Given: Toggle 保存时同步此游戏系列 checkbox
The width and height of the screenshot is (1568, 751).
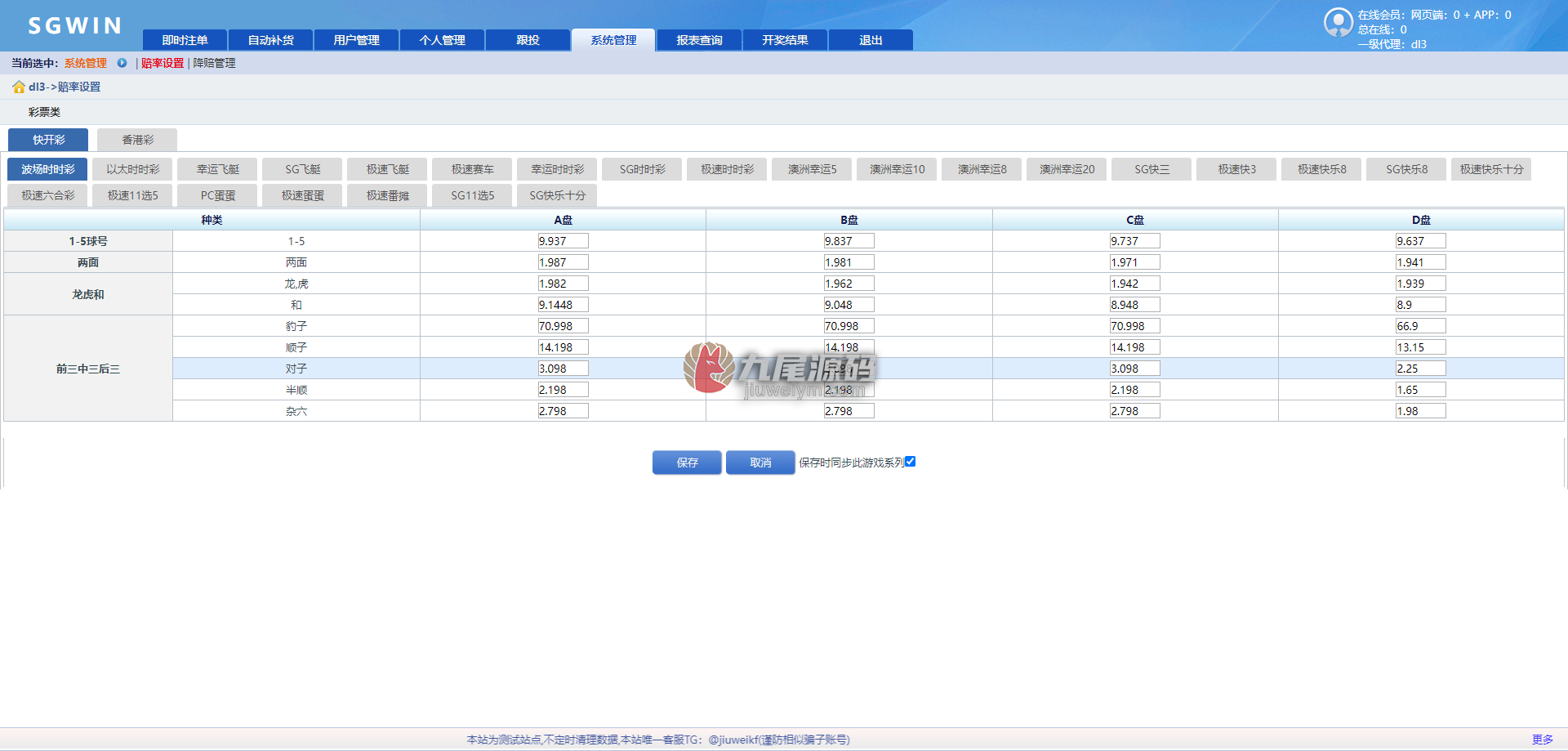Looking at the screenshot, I should point(911,462).
